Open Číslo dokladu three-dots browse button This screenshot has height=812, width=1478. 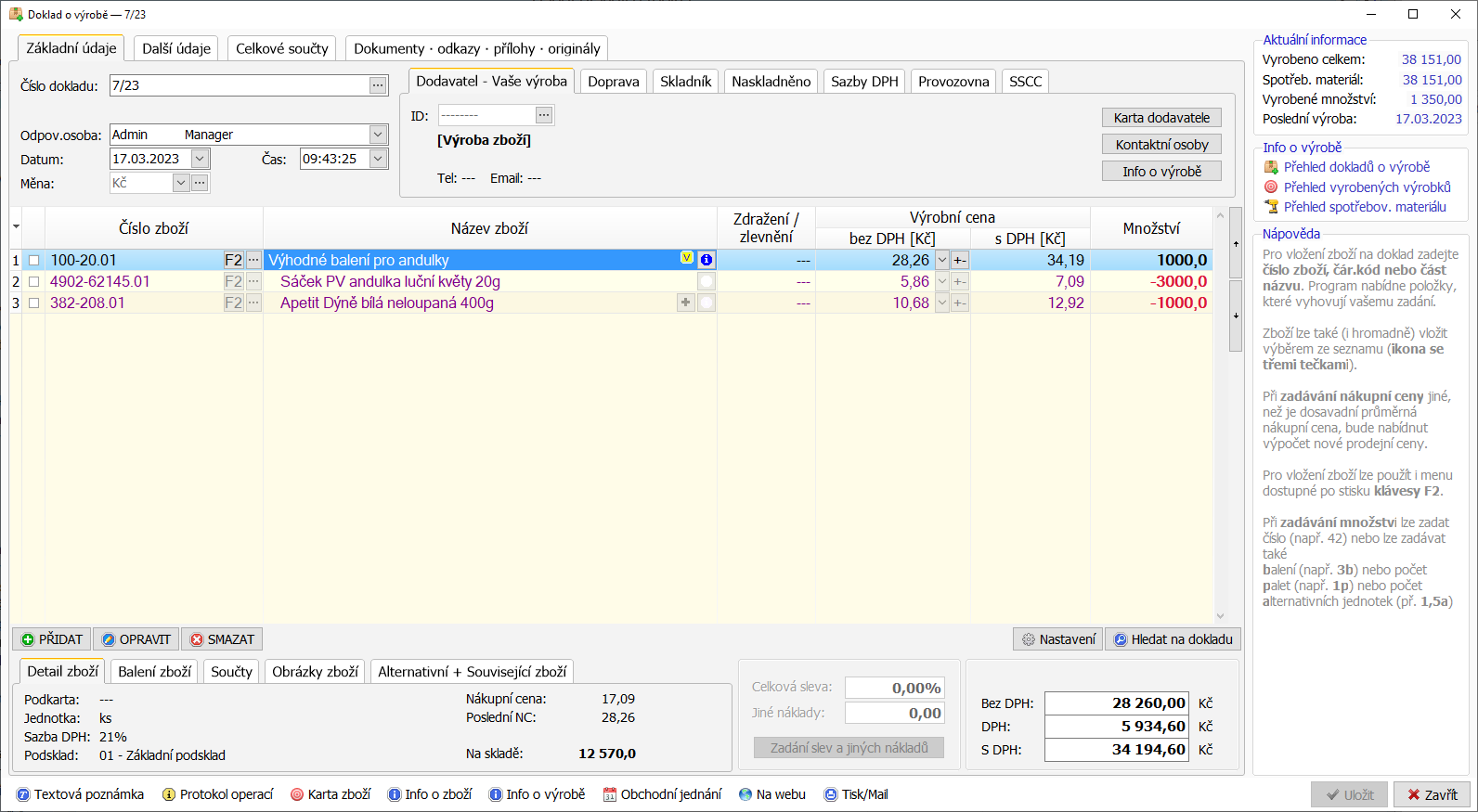point(377,85)
